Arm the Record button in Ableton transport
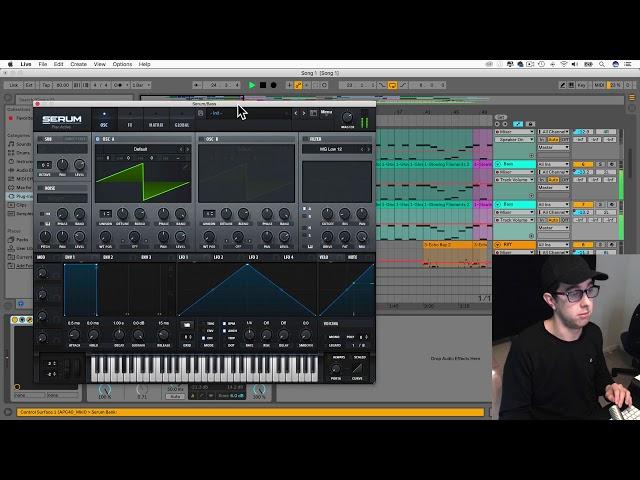640x480 pixels. (x=273, y=85)
